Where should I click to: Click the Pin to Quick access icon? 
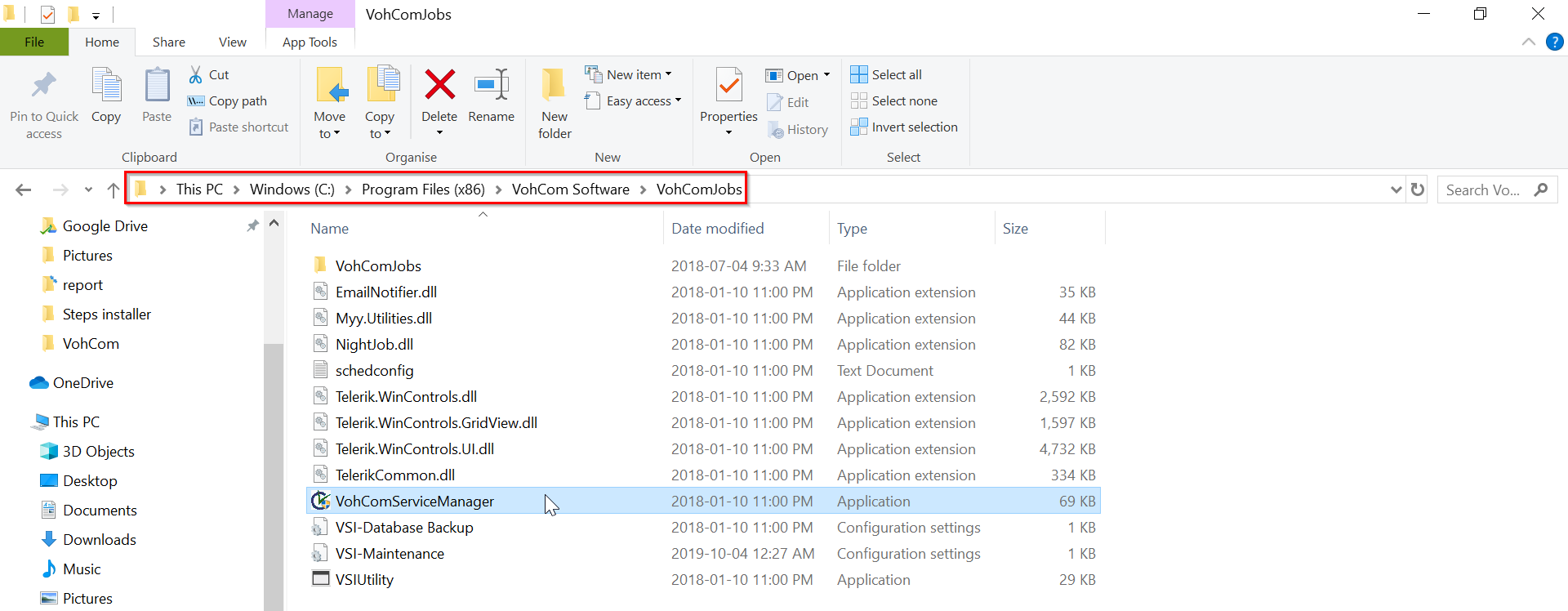point(44,86)
